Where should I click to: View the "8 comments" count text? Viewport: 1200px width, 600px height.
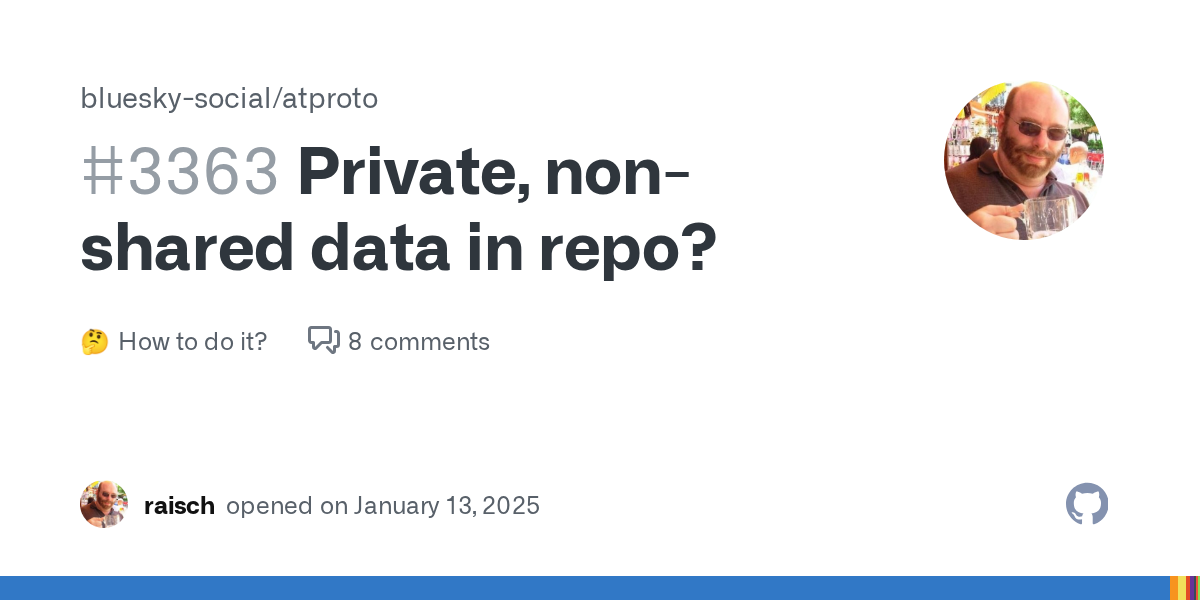point(419,342)
